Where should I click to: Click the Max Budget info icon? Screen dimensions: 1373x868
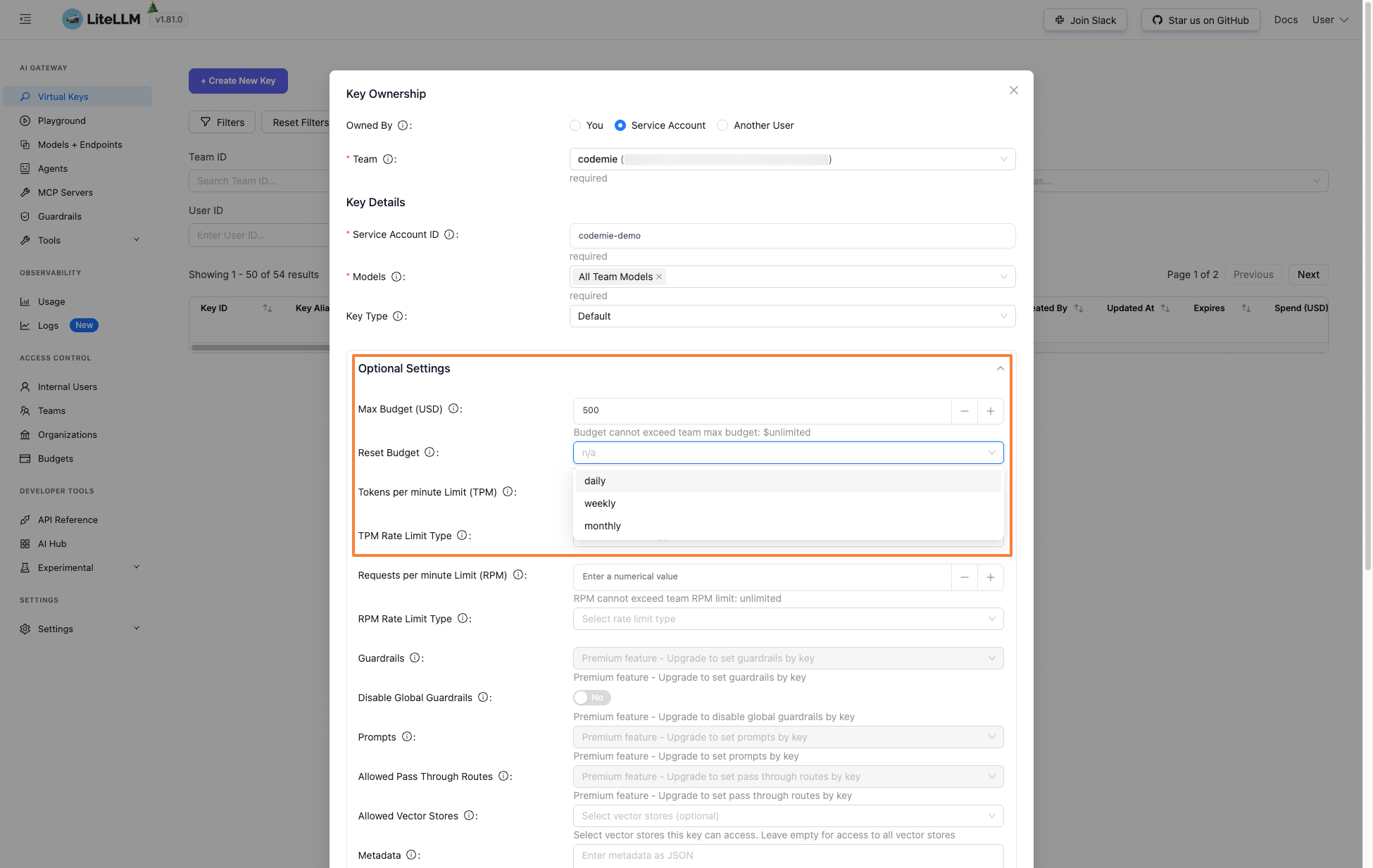click(454, 409)
